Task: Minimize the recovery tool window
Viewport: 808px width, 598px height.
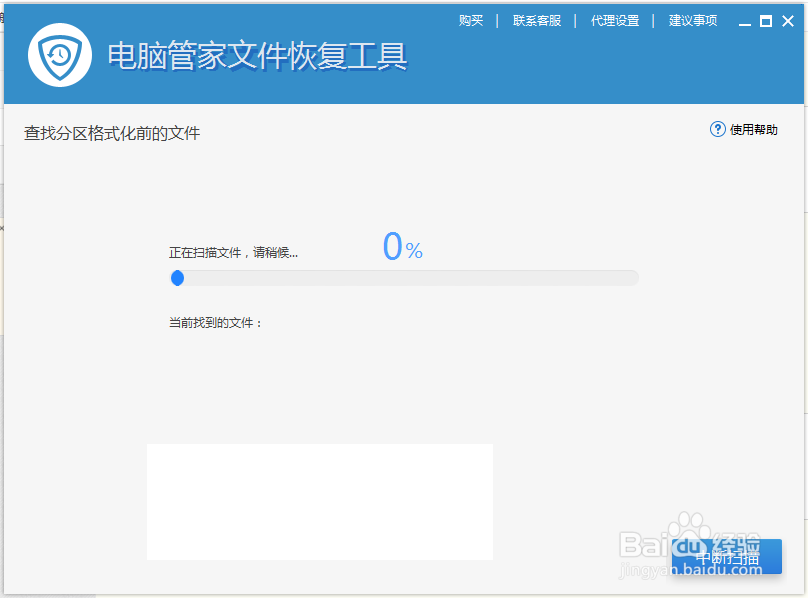Action: point(745,22)
